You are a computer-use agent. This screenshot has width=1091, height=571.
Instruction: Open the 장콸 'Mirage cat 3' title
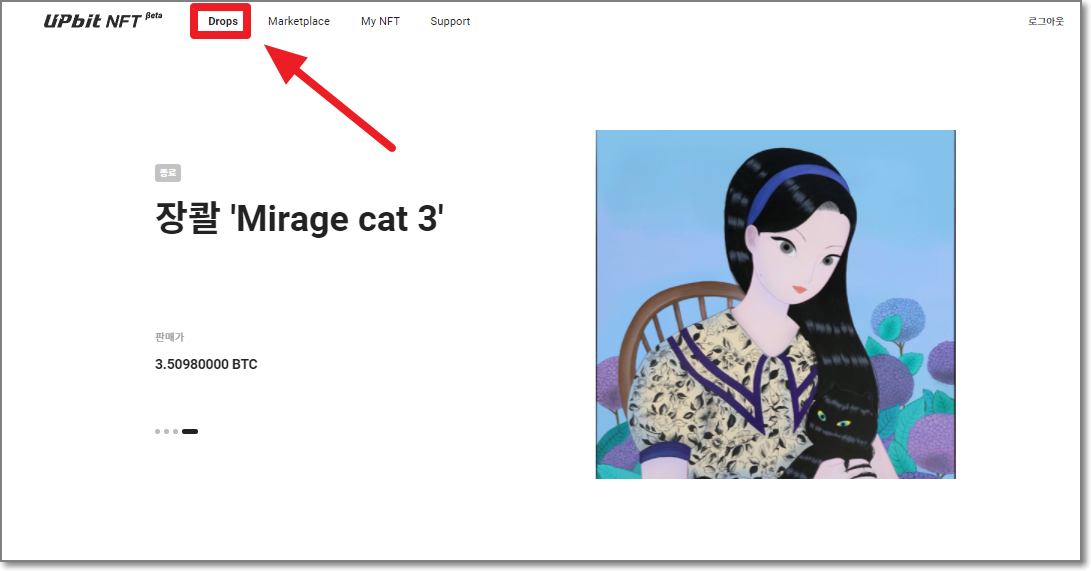pyautogui.click(x=299, y=218)
